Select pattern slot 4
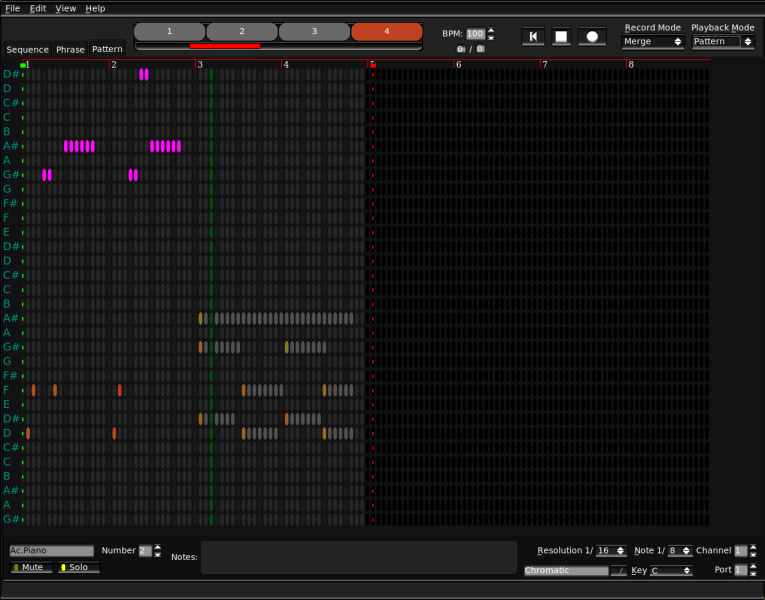 coord(386,32)
